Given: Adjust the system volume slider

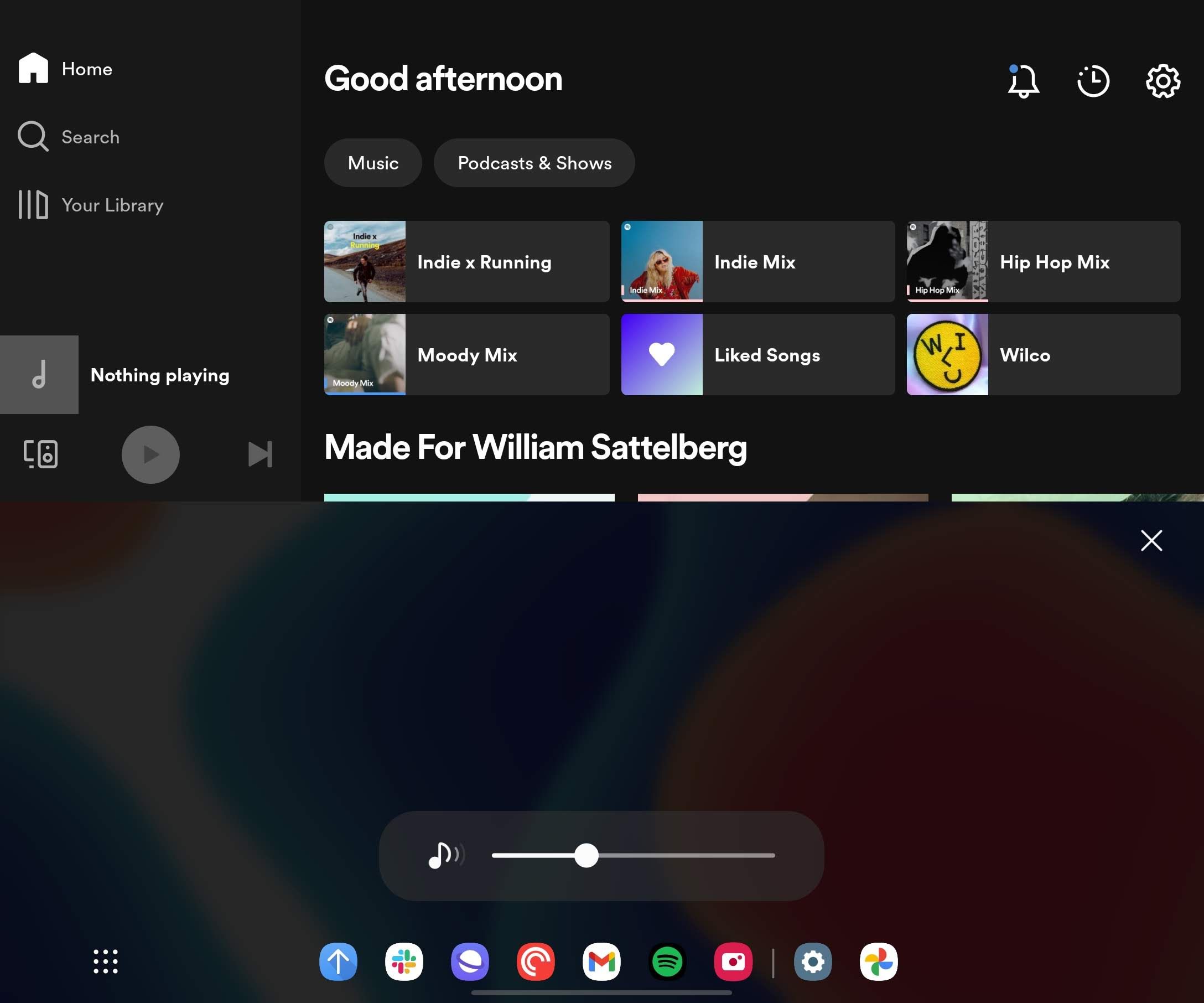Looking at the screenshot, I should click(586, 856).
